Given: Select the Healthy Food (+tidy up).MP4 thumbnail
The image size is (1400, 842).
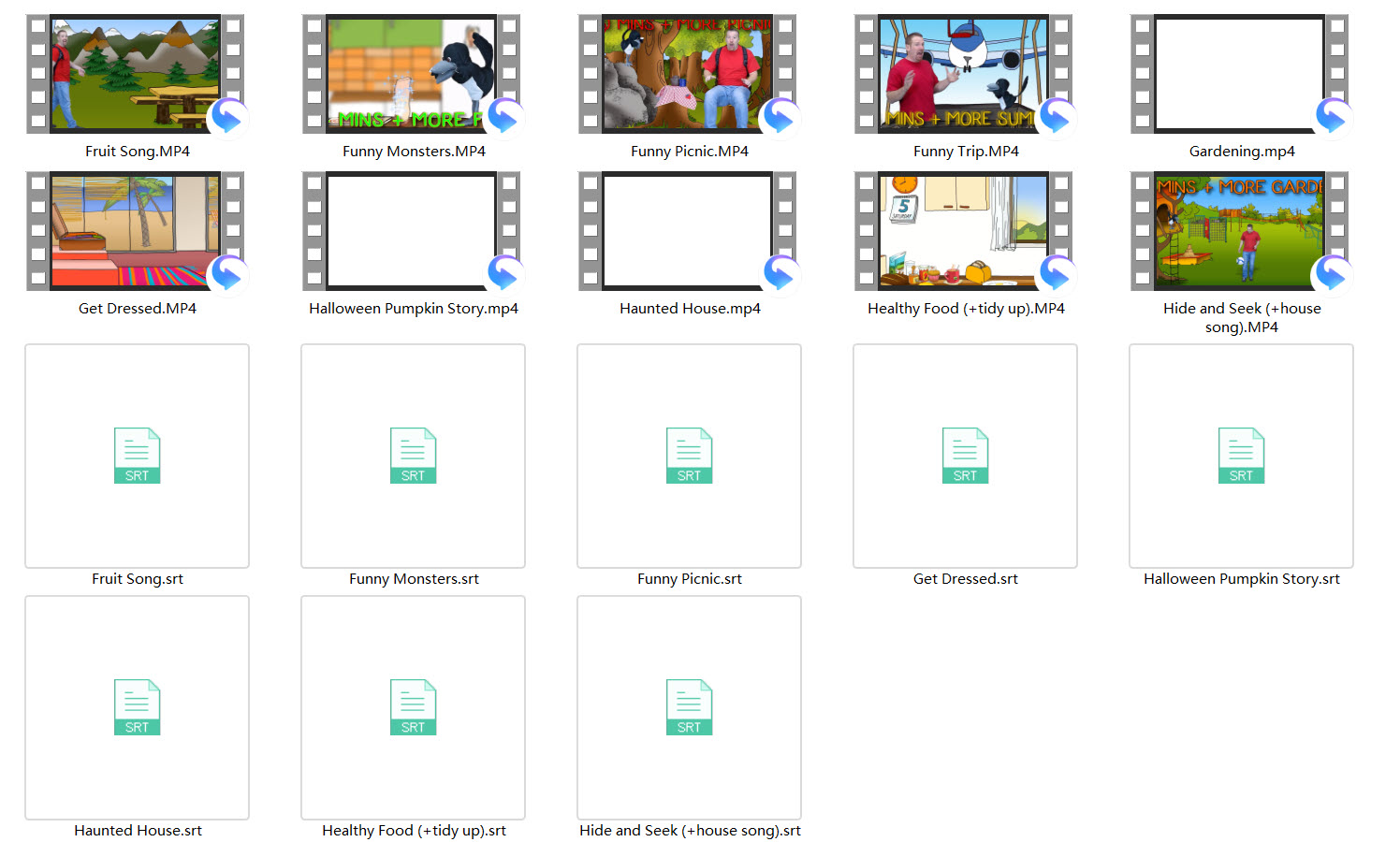Looking at the screenshot, I should (x=964, y=231).
